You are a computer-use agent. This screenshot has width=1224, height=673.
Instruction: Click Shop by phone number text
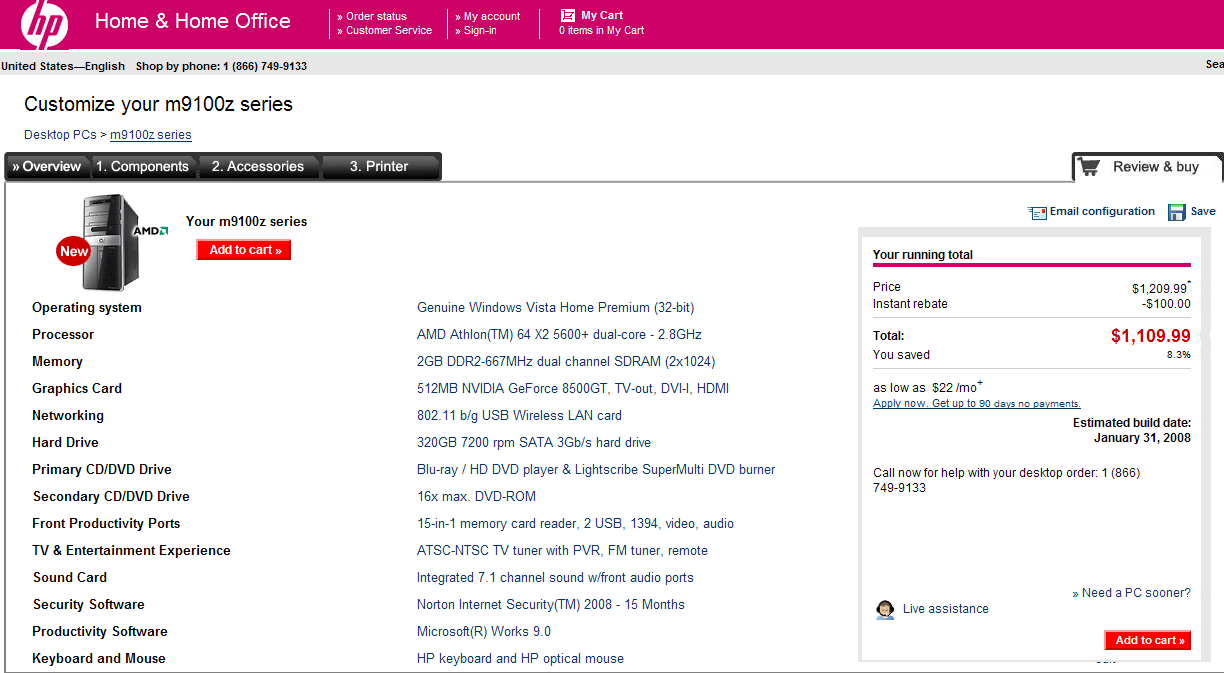(221, 66)
